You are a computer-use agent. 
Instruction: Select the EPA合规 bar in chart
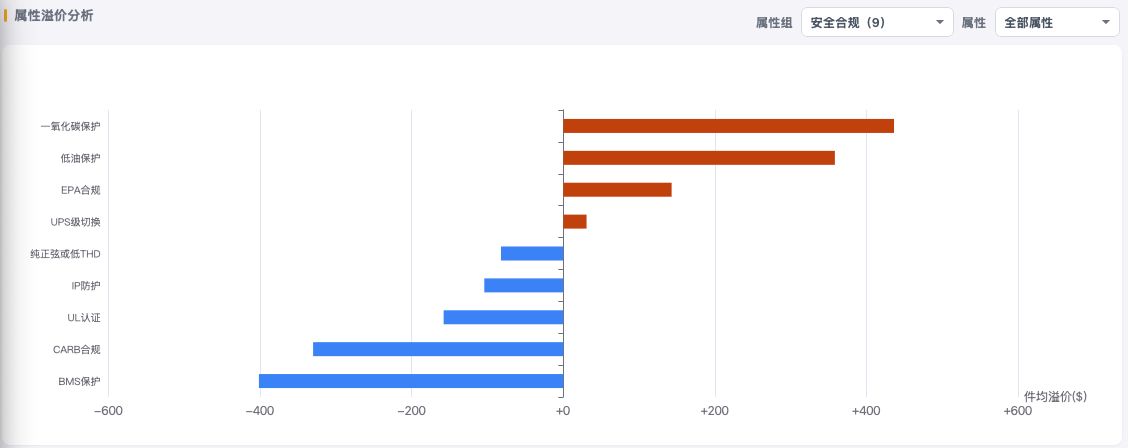[x=617, y=190]
